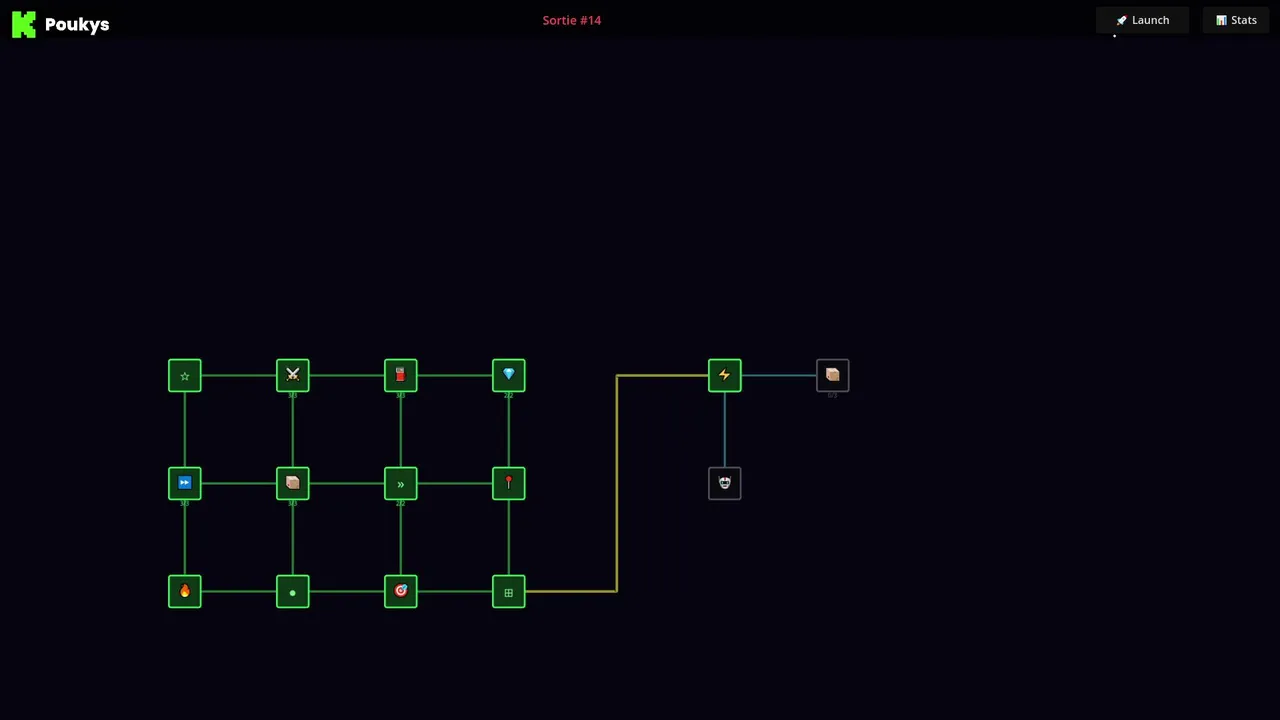Click the blue diamond gem node
Screen dimensions: 1280x720
[x=509, y=375]
